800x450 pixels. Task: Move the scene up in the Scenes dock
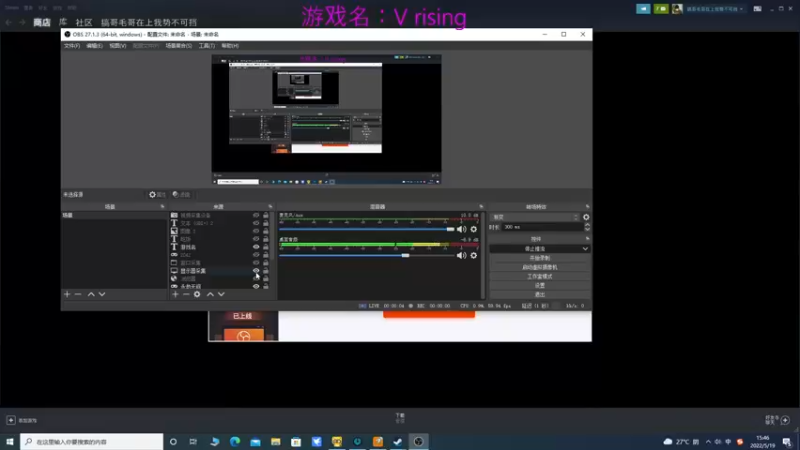click(x=91, y=294)
